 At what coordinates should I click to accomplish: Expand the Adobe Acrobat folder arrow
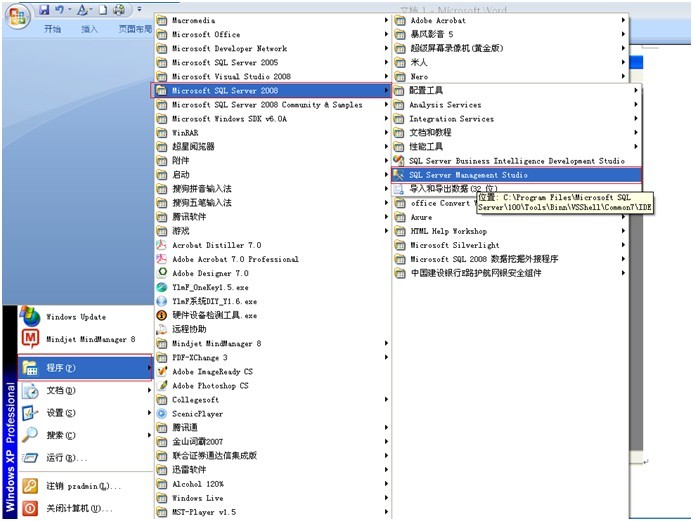[x=623, y=20]
